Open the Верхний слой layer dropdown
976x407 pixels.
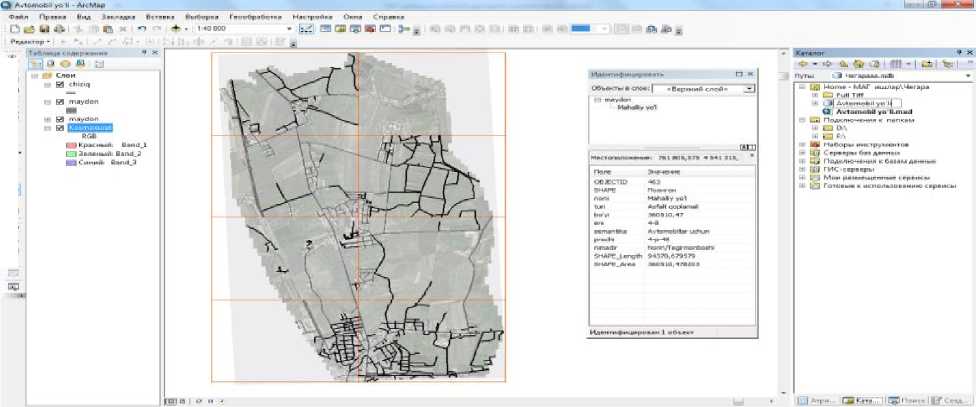[749, 88]
